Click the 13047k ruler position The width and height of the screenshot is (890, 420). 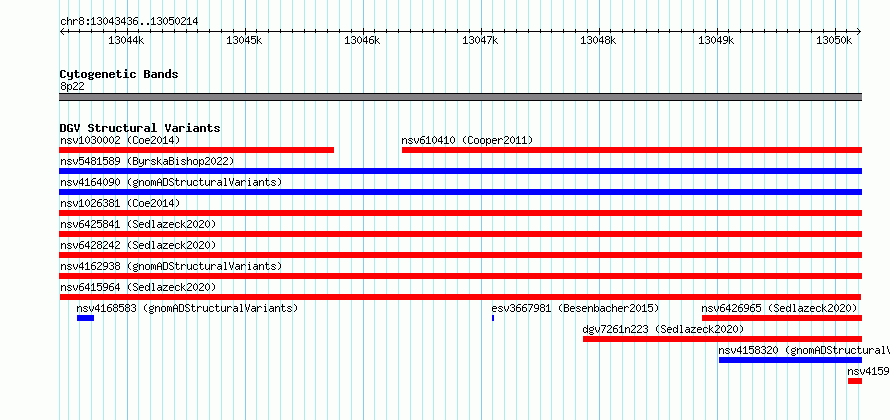click(x=481, y=40)
